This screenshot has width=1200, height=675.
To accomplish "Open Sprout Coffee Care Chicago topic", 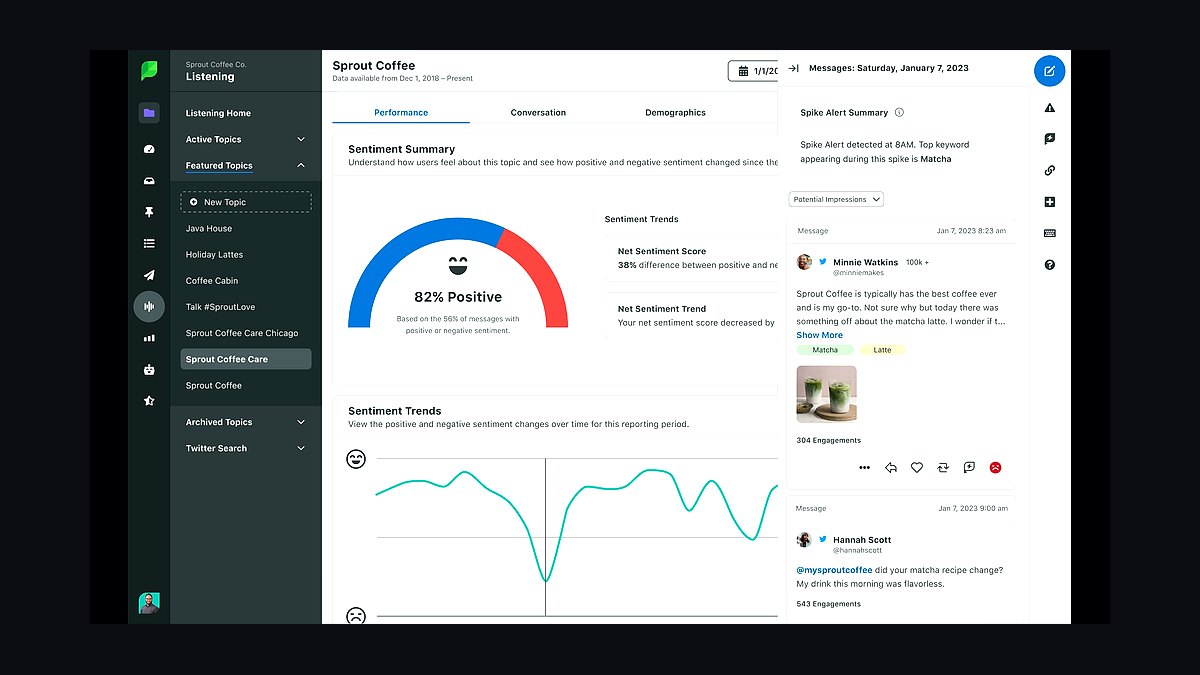I will click(x=242, y=333).
